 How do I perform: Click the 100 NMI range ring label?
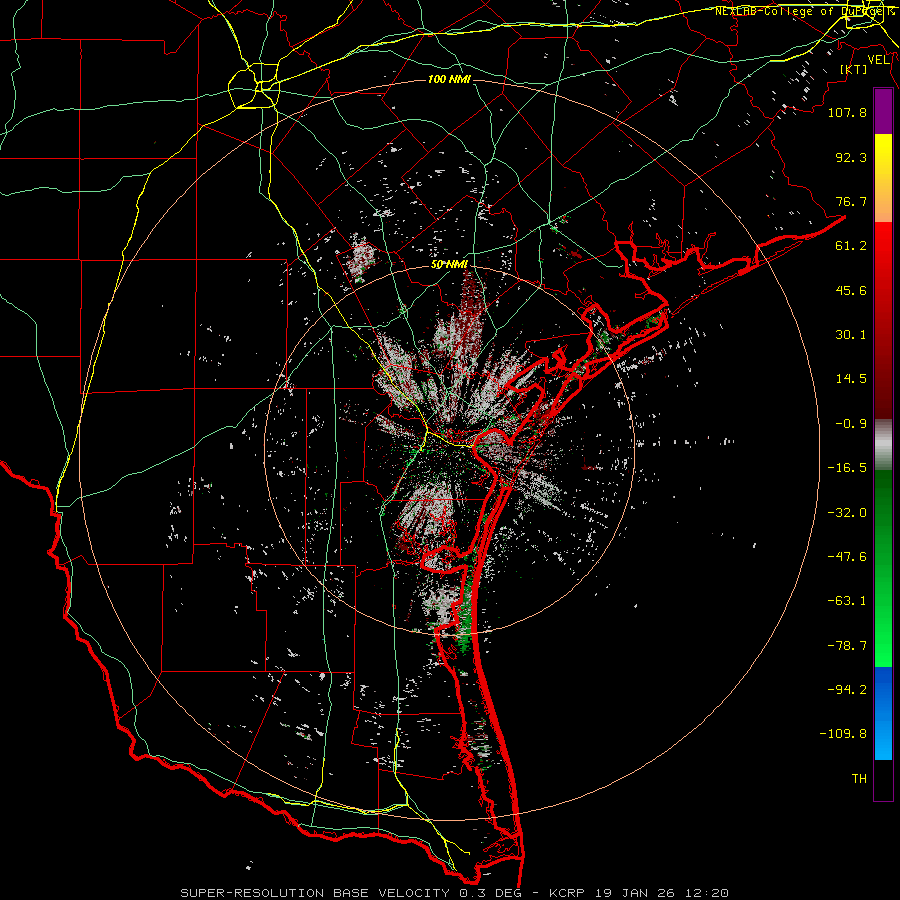point(449,79)
